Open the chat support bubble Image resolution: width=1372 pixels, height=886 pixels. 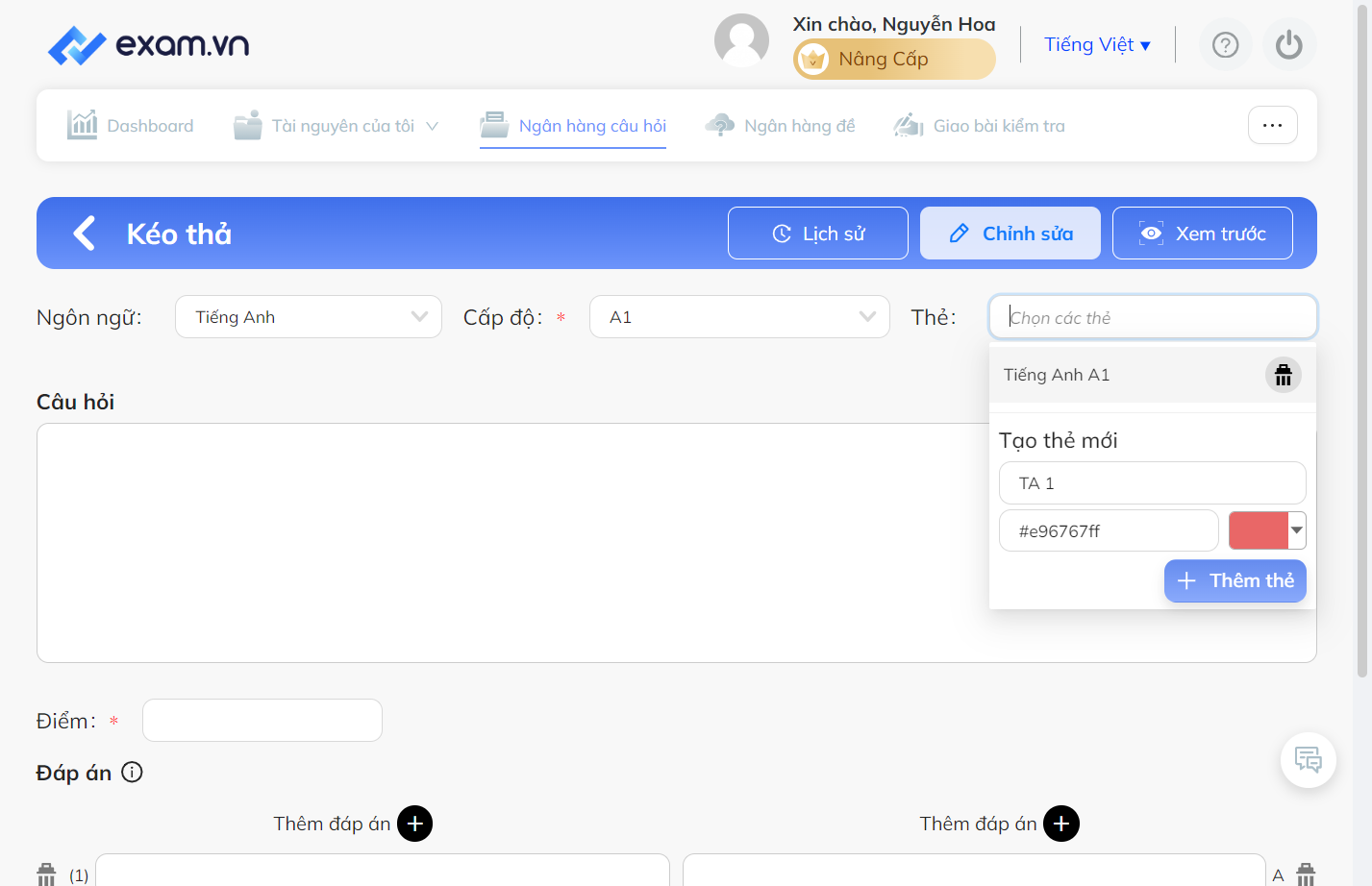[1308, 760]
